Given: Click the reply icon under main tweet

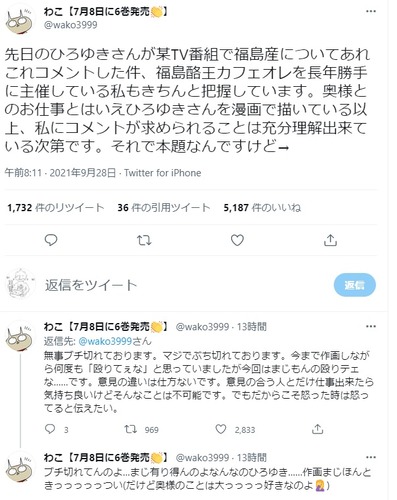Looking at the screenshot, I should click(51, 240).
